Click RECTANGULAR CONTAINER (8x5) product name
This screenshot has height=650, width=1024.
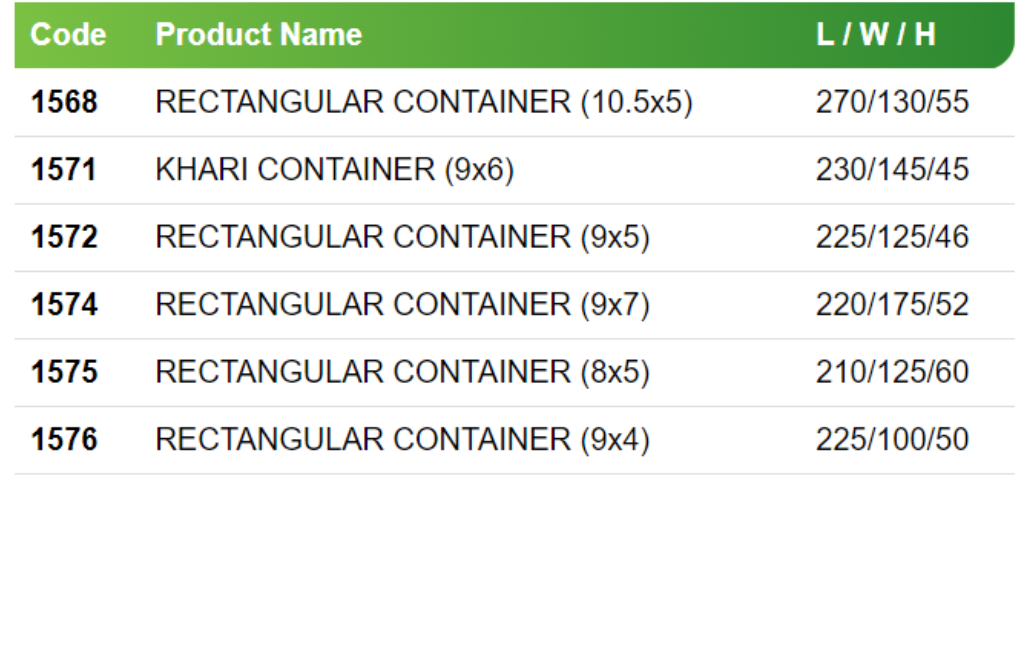402,372
